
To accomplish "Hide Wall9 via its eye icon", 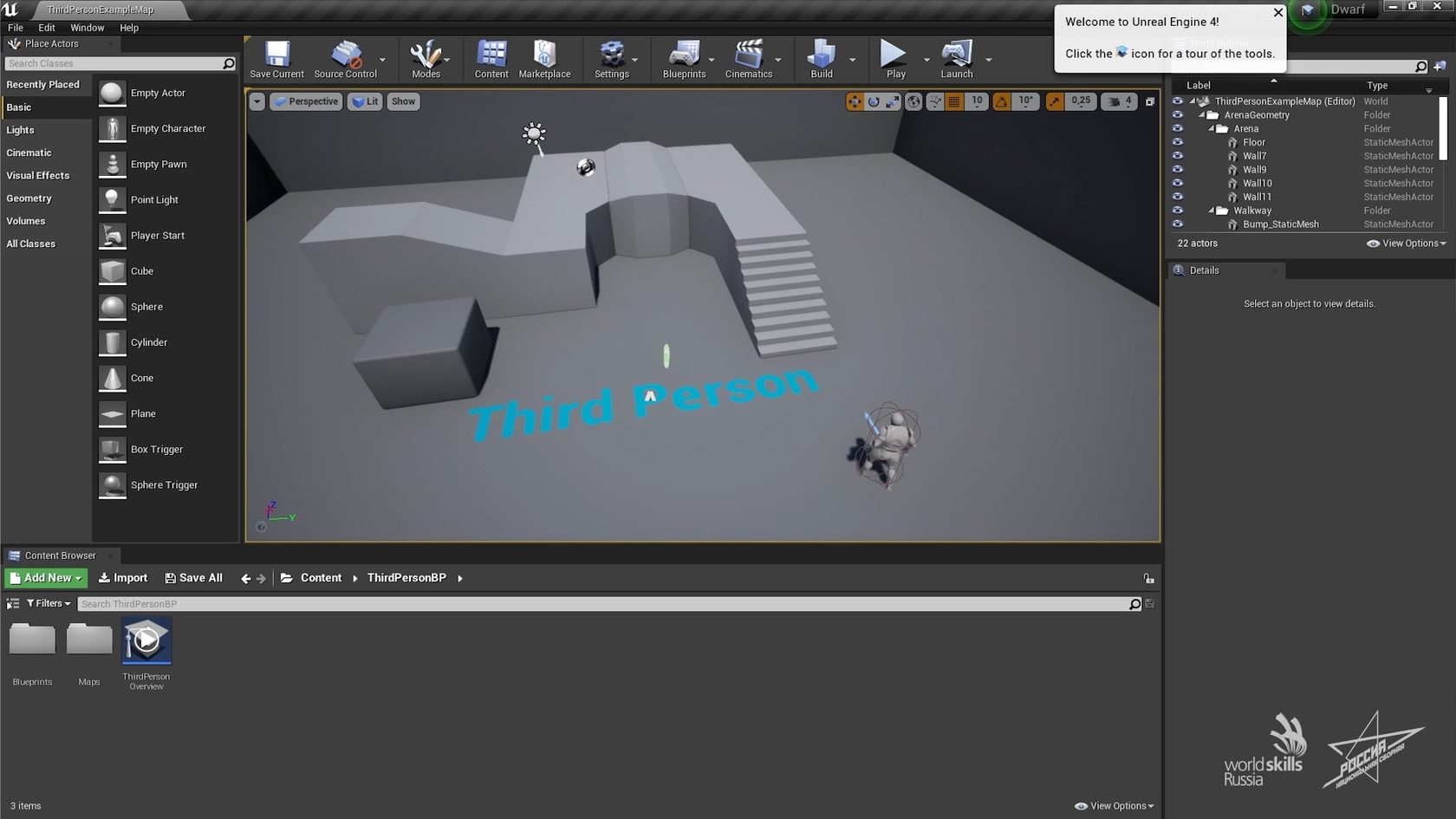I will [x=1178, y=170].
